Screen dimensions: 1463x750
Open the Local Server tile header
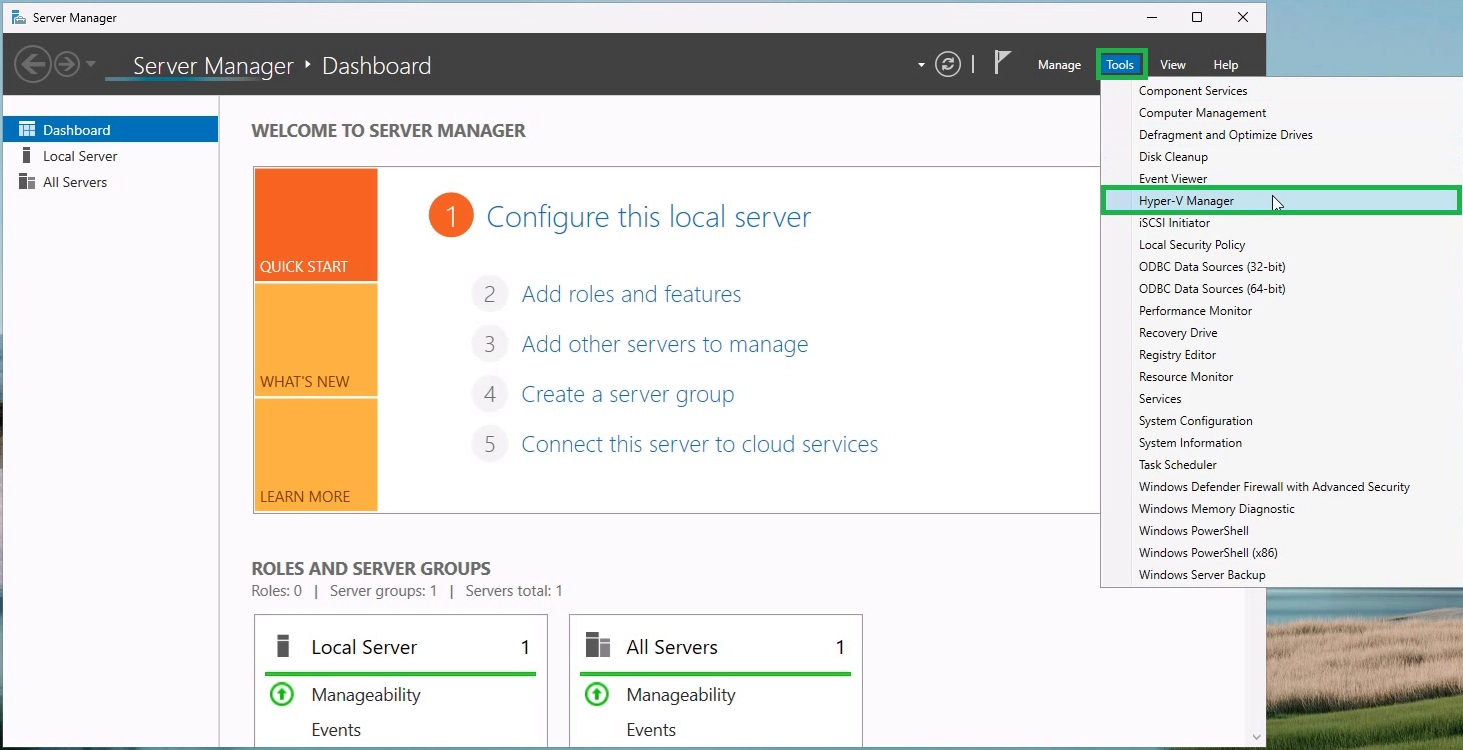click(x=364, y=647)
